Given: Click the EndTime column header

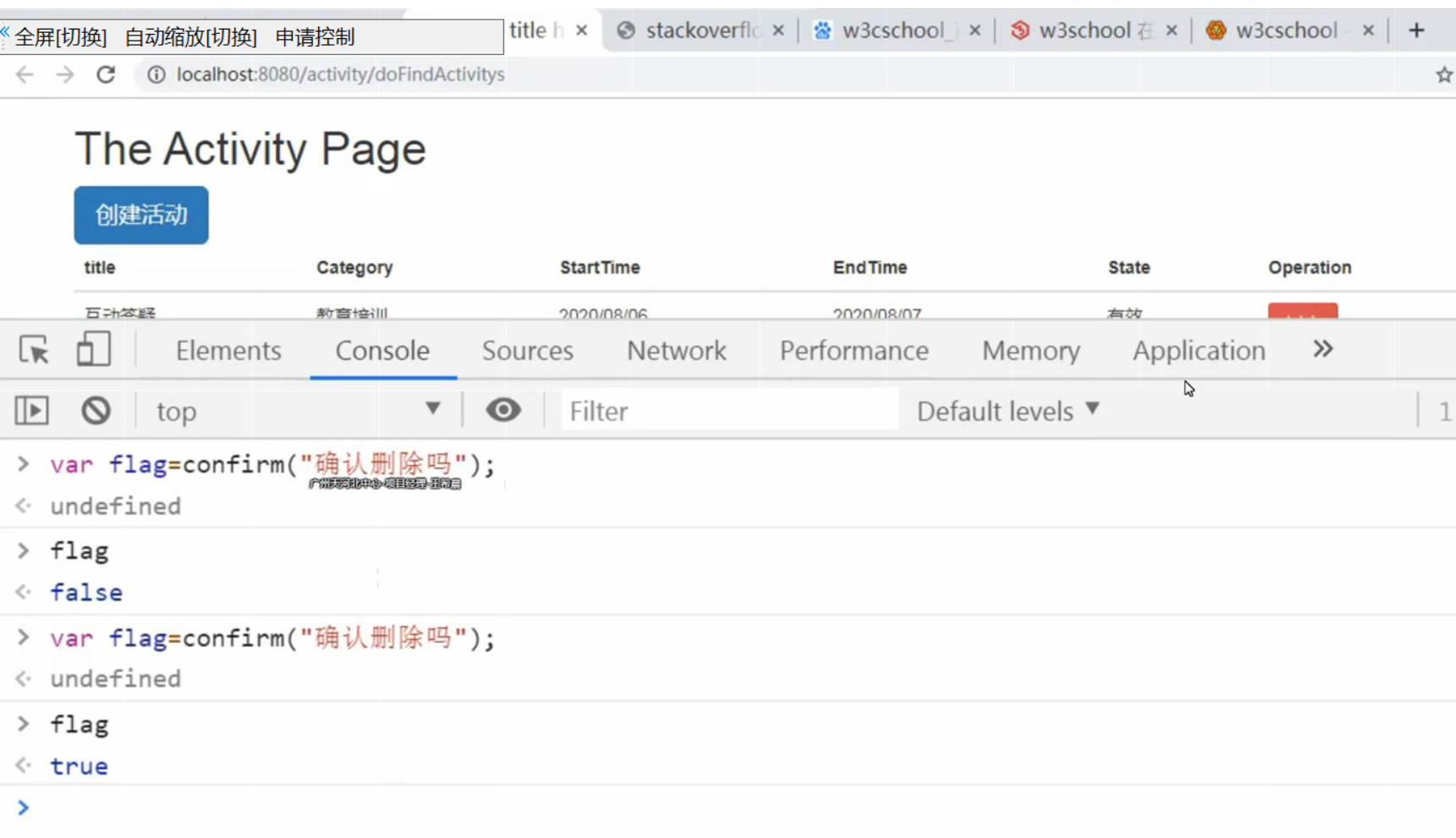Looking at the screenshot, I should point(870,268).
